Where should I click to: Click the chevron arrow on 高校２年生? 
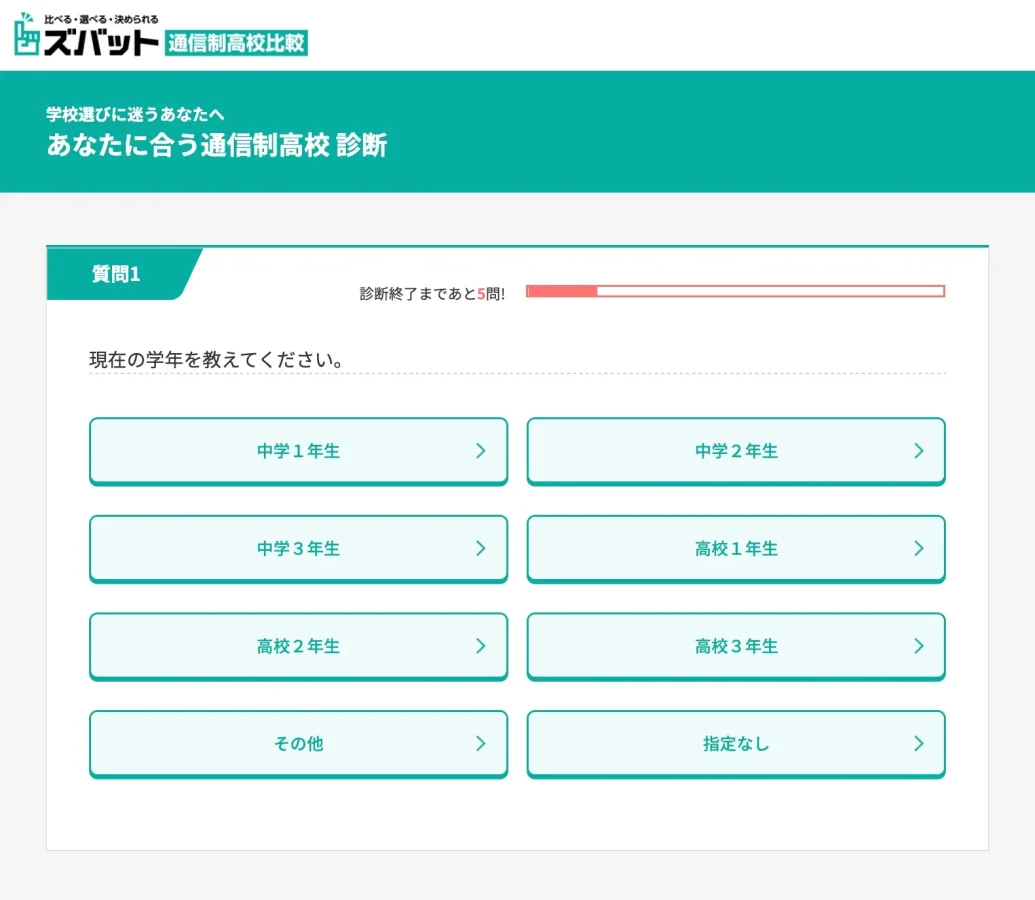point(481,646)
